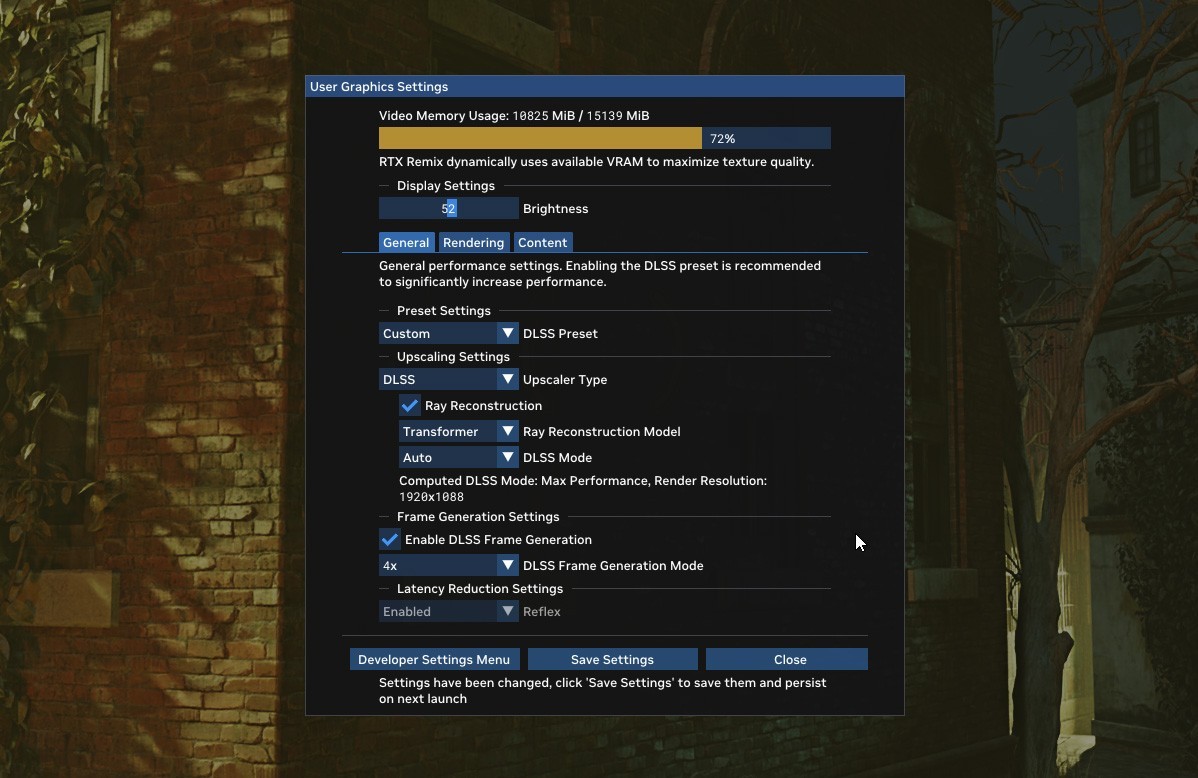Image resolution: width=1198 pixels, height=778 pixels.
Task: Click the Computed DLSS Mode info text
Action: tap(583, 488)
